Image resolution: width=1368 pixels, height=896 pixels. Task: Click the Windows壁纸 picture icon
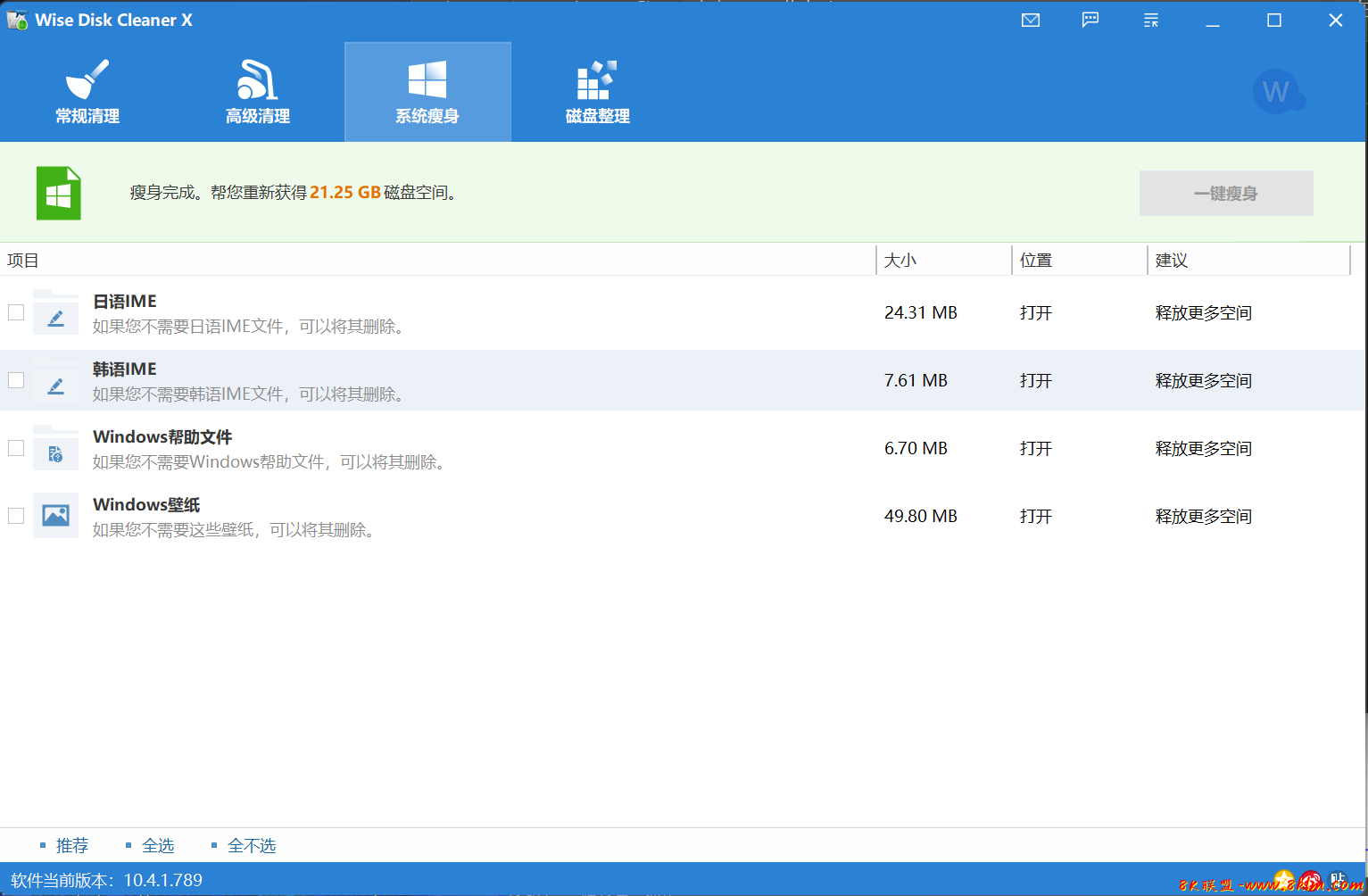pyautogui.click(x=55, y=516)
